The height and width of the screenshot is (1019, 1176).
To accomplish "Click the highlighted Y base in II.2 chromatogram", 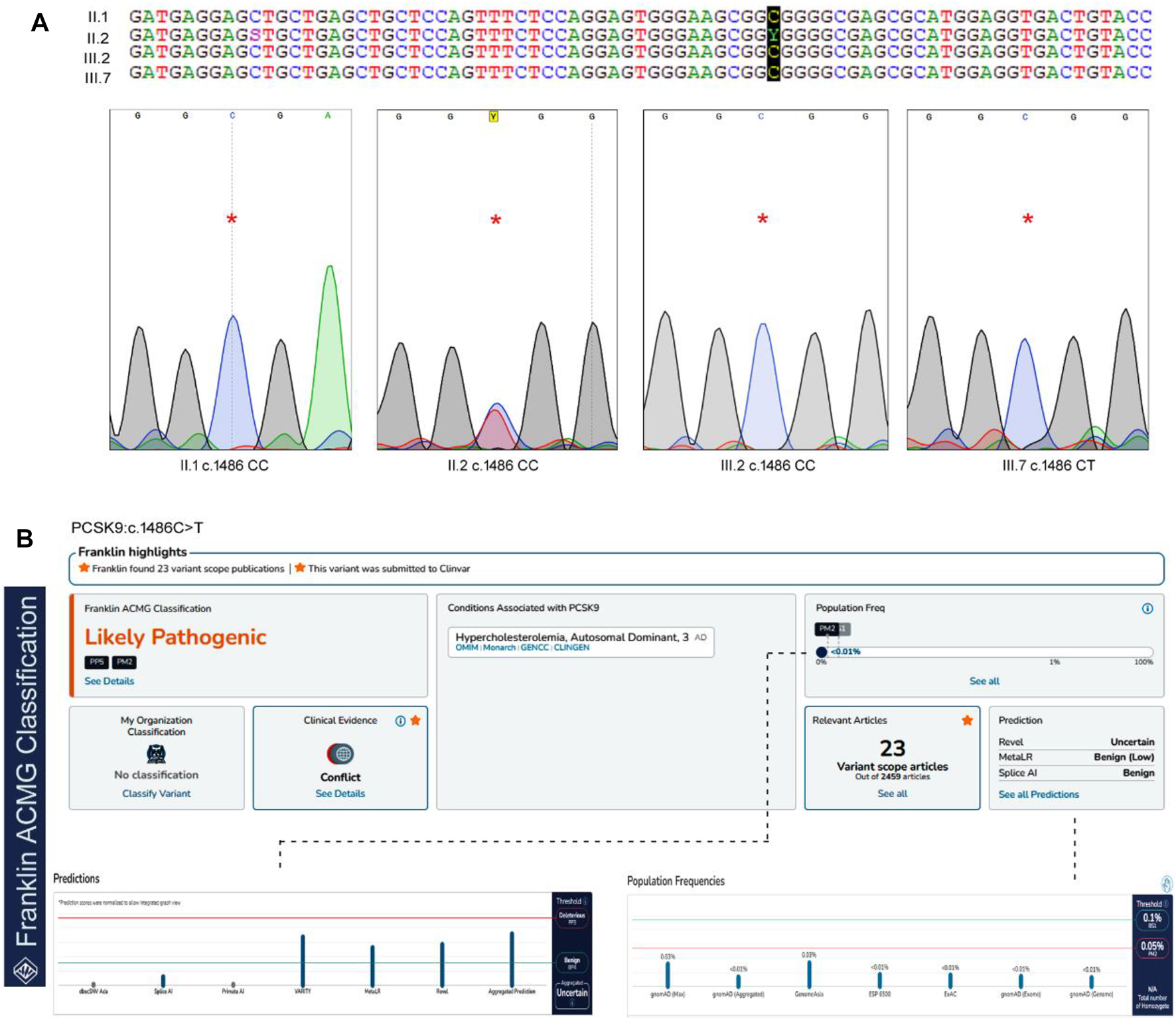I will coord(493,117).
